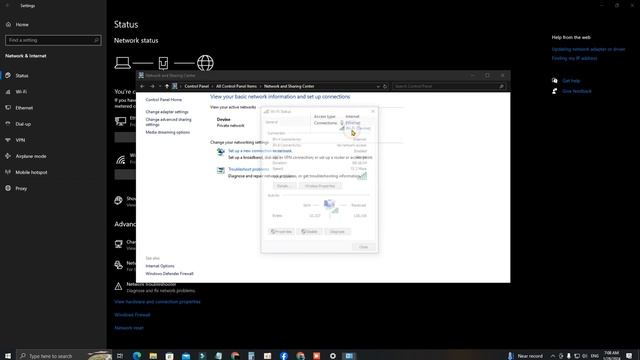This screenshot has width=640, height=360.
Task: Open the Windows Start menu
Action: tap(8, 356)
